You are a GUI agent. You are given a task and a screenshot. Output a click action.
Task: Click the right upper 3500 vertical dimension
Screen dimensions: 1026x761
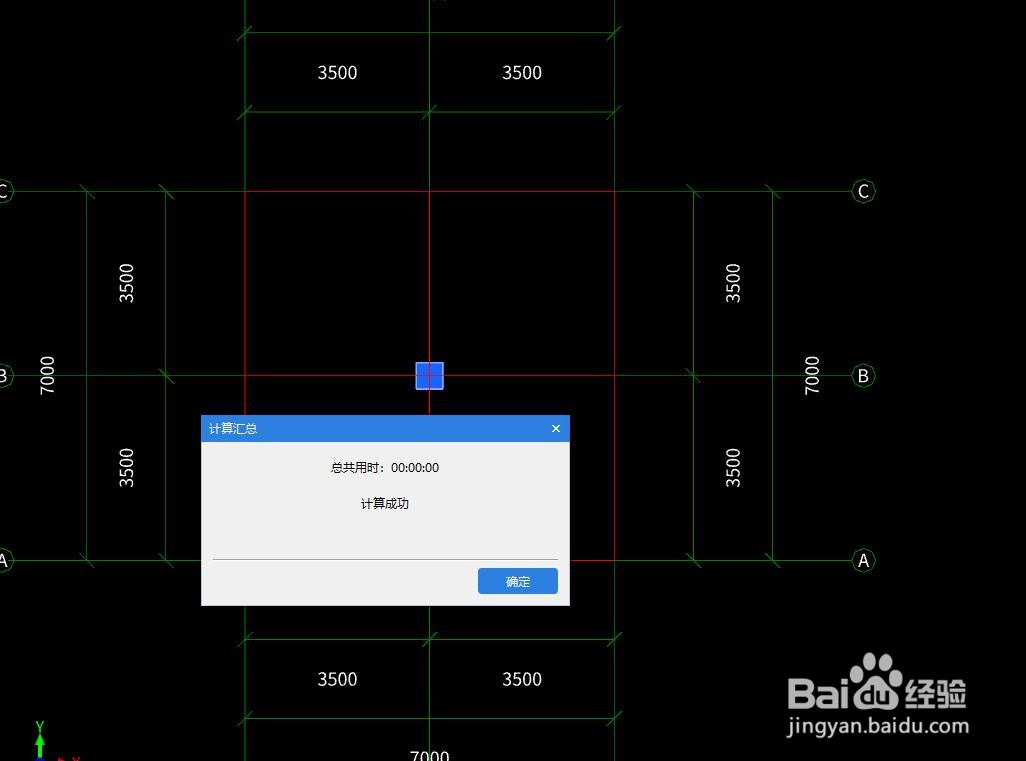point(733,283)
